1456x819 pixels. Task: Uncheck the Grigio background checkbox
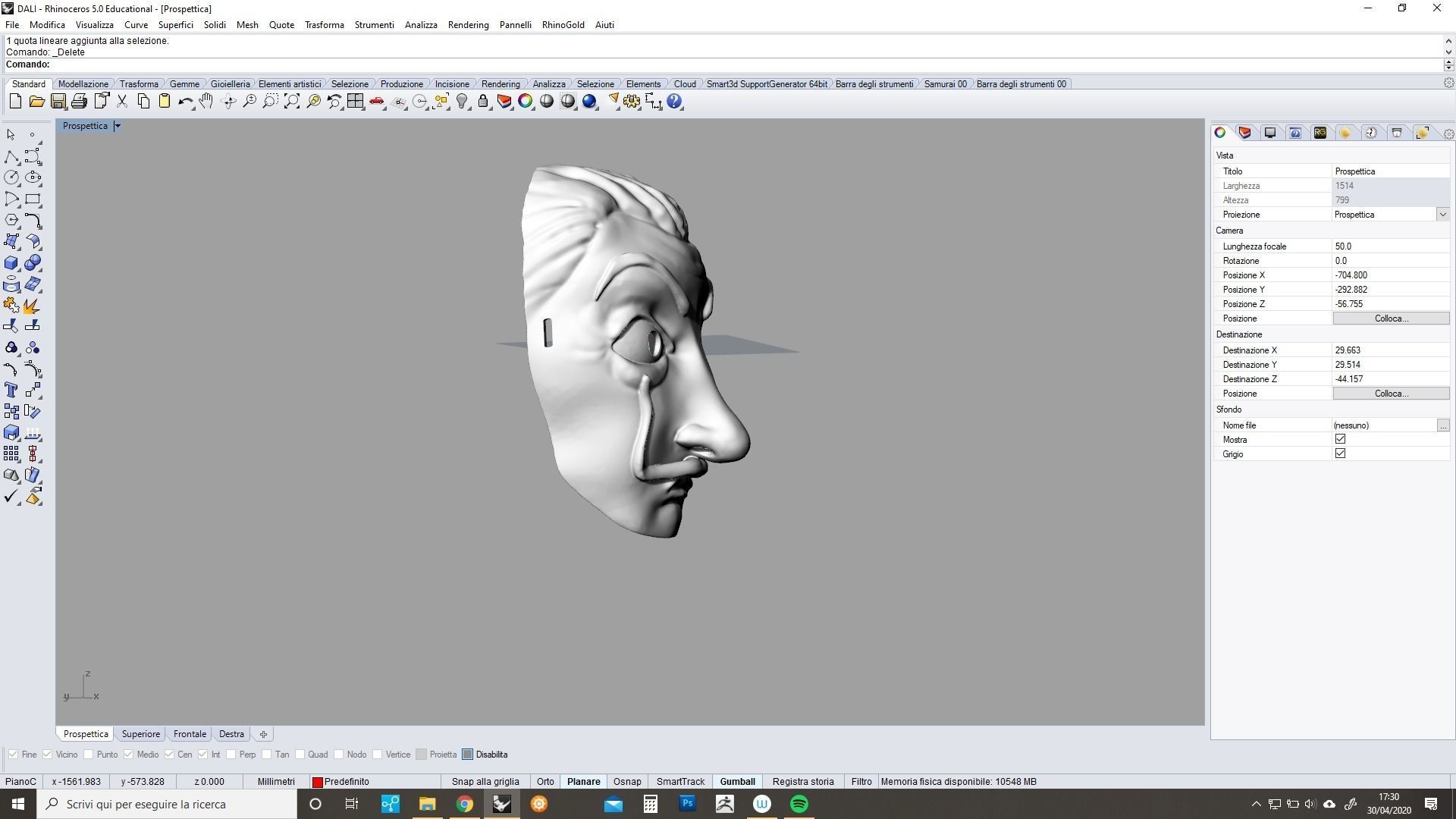point(1340,453)
